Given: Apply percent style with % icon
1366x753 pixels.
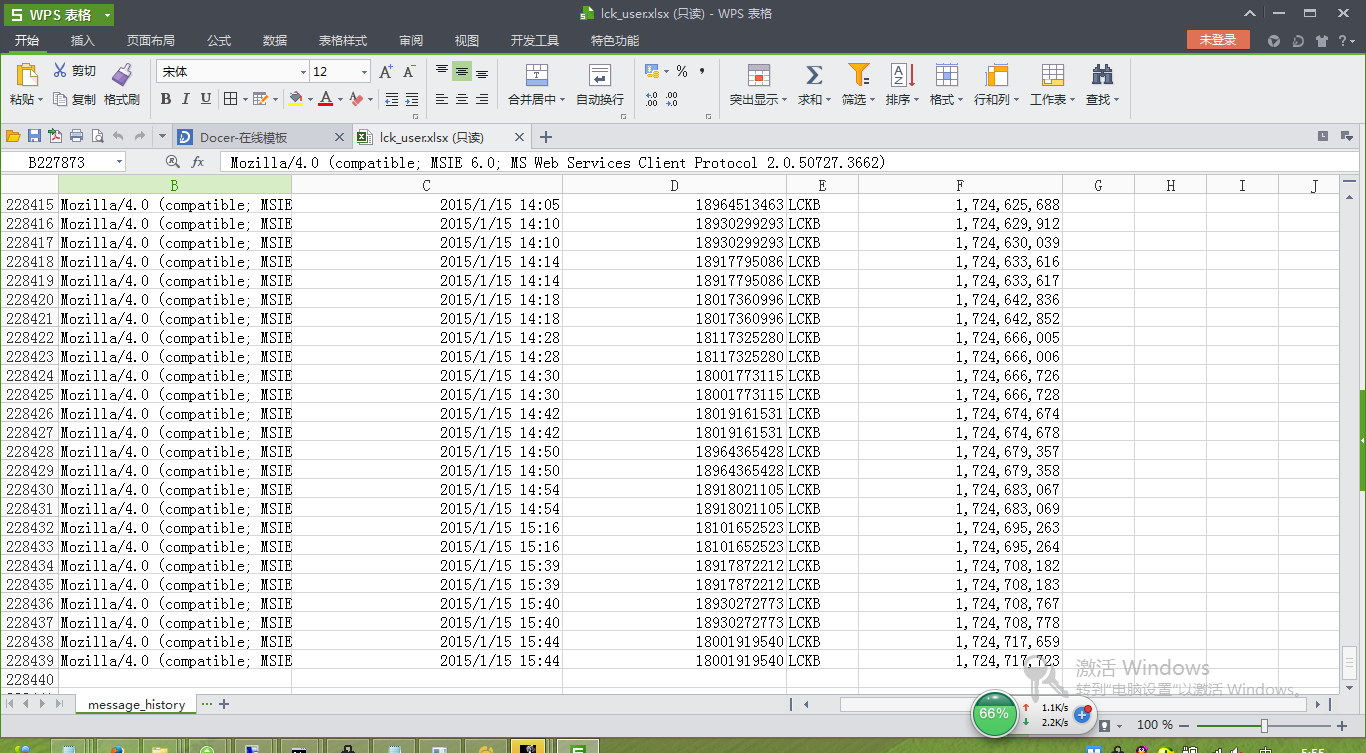Looking at the screenshot, I should pyautogui.click(x=682, y=71).
